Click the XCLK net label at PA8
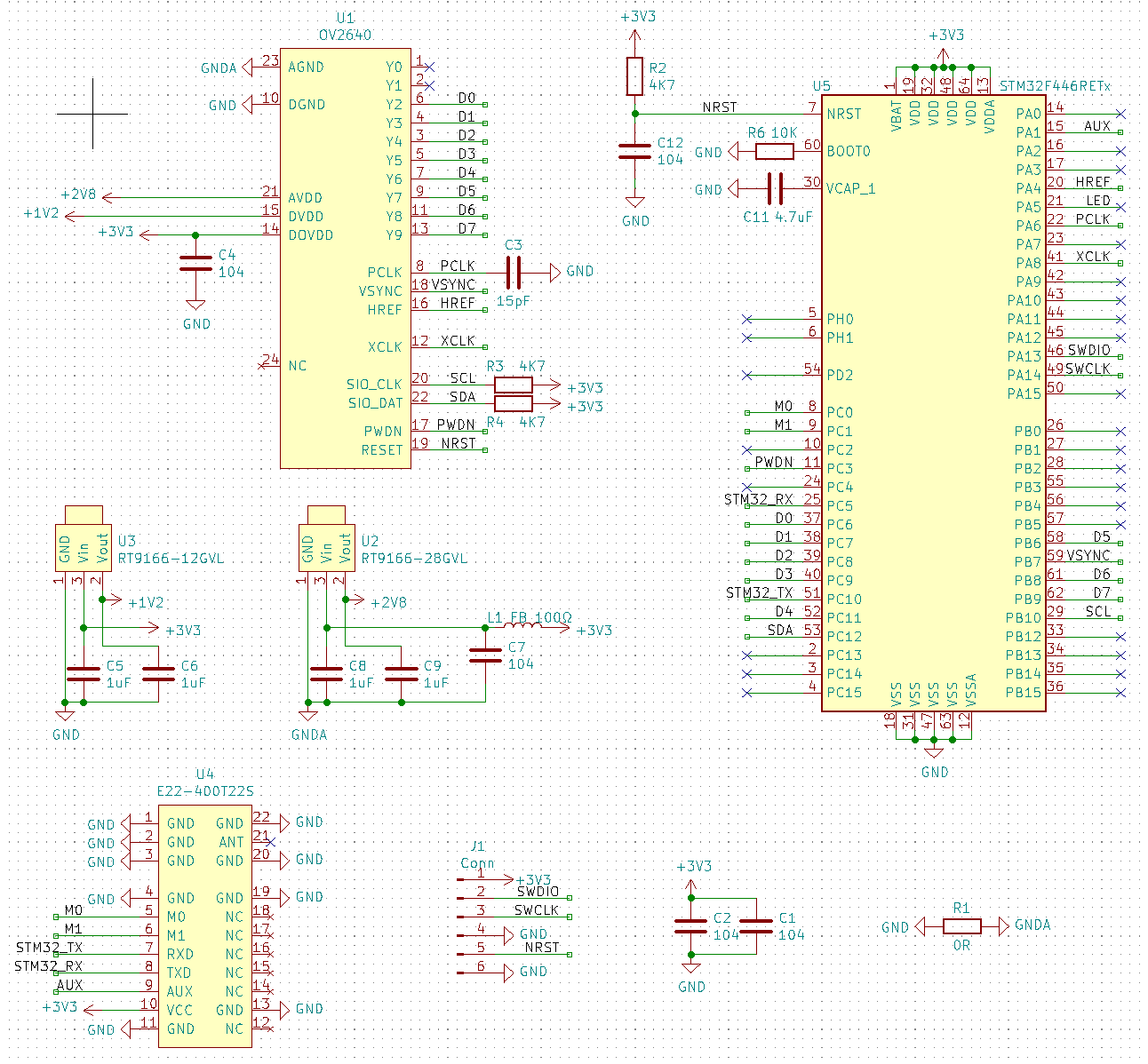This screenshot has height=1064, width=1148. [1093, 257]
